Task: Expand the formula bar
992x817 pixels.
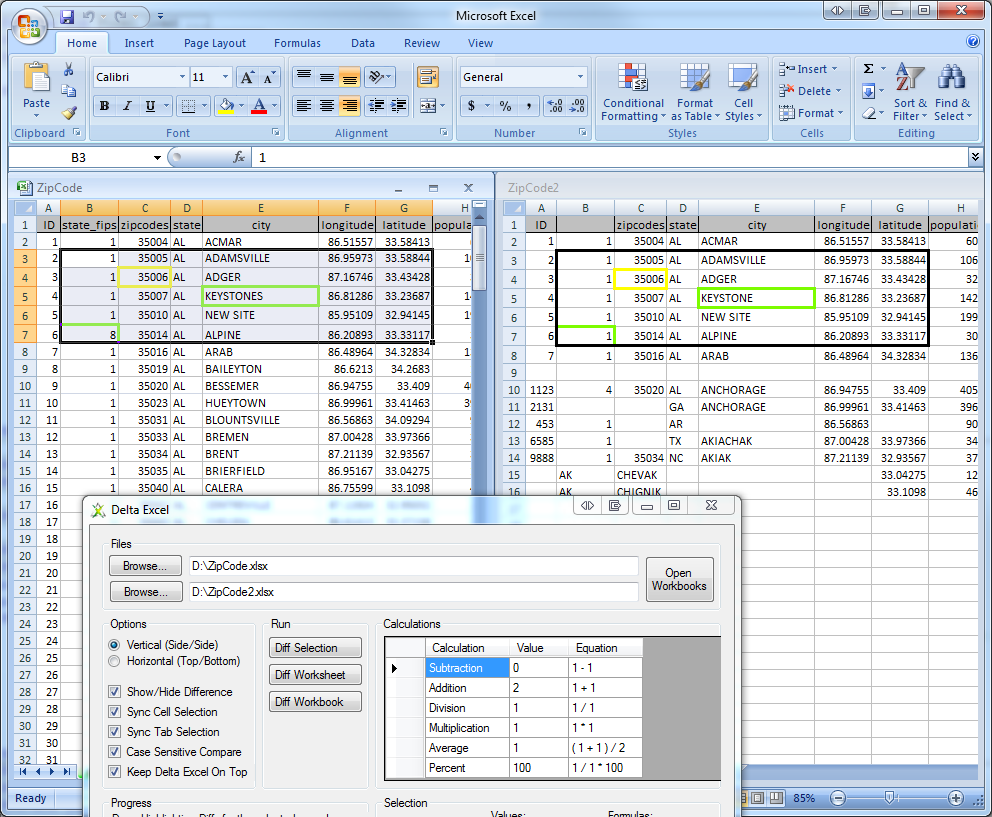Action: [975, 156]
